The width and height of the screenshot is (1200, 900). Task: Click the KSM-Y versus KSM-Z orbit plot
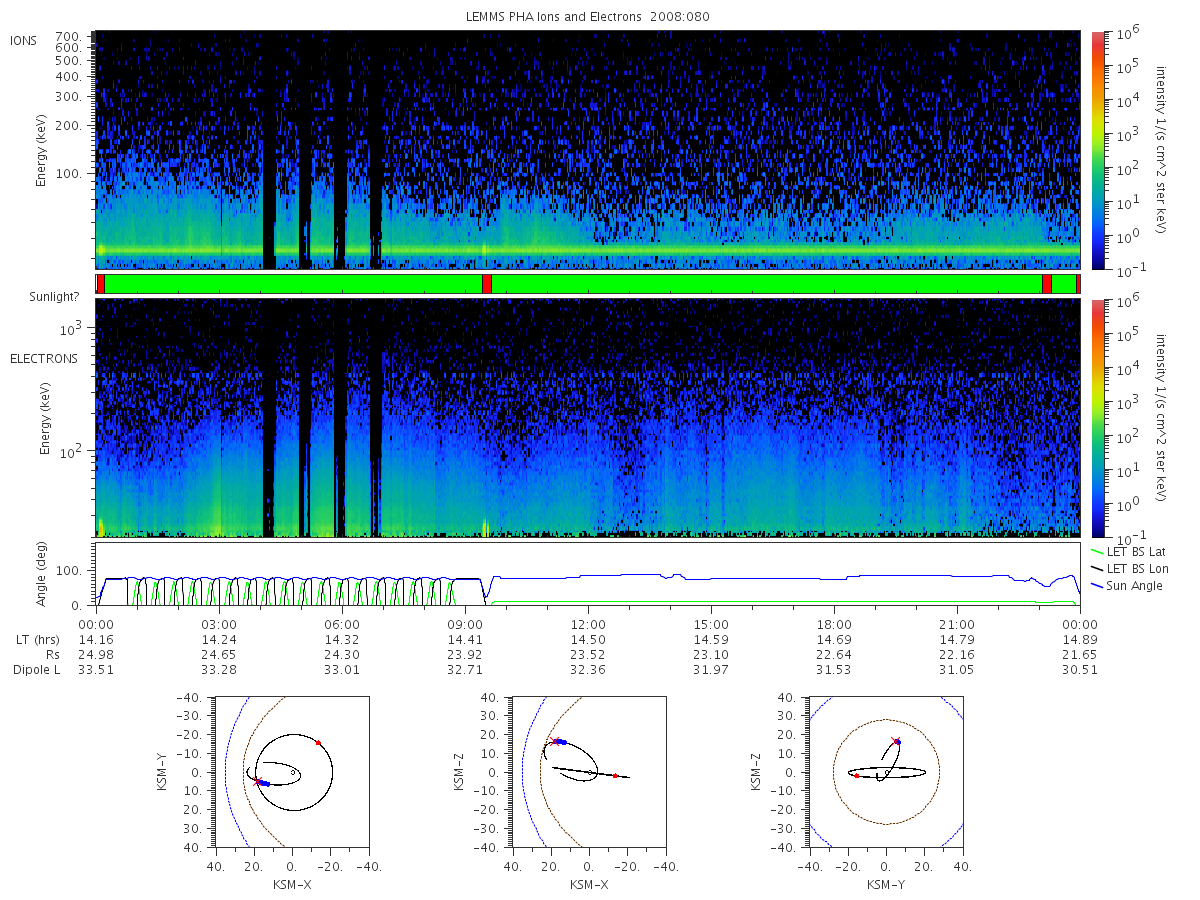886,771
